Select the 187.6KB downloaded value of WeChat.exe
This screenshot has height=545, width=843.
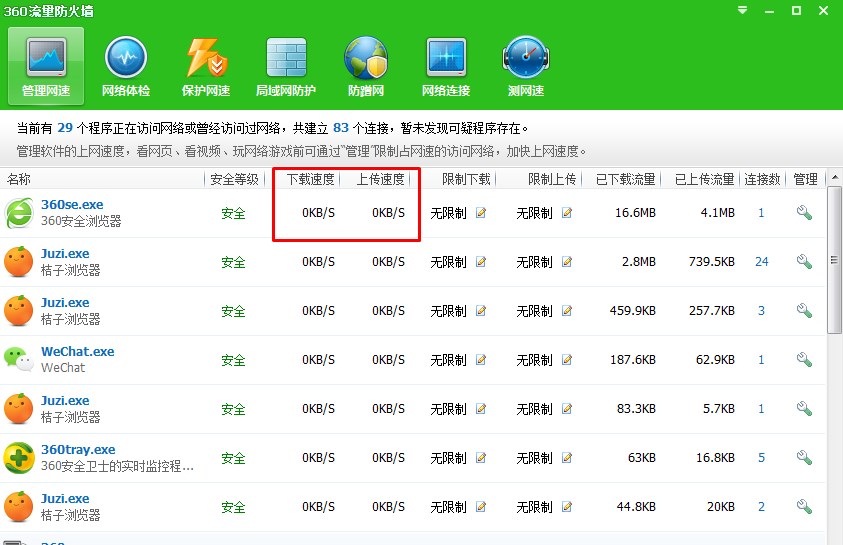[633, 360]
